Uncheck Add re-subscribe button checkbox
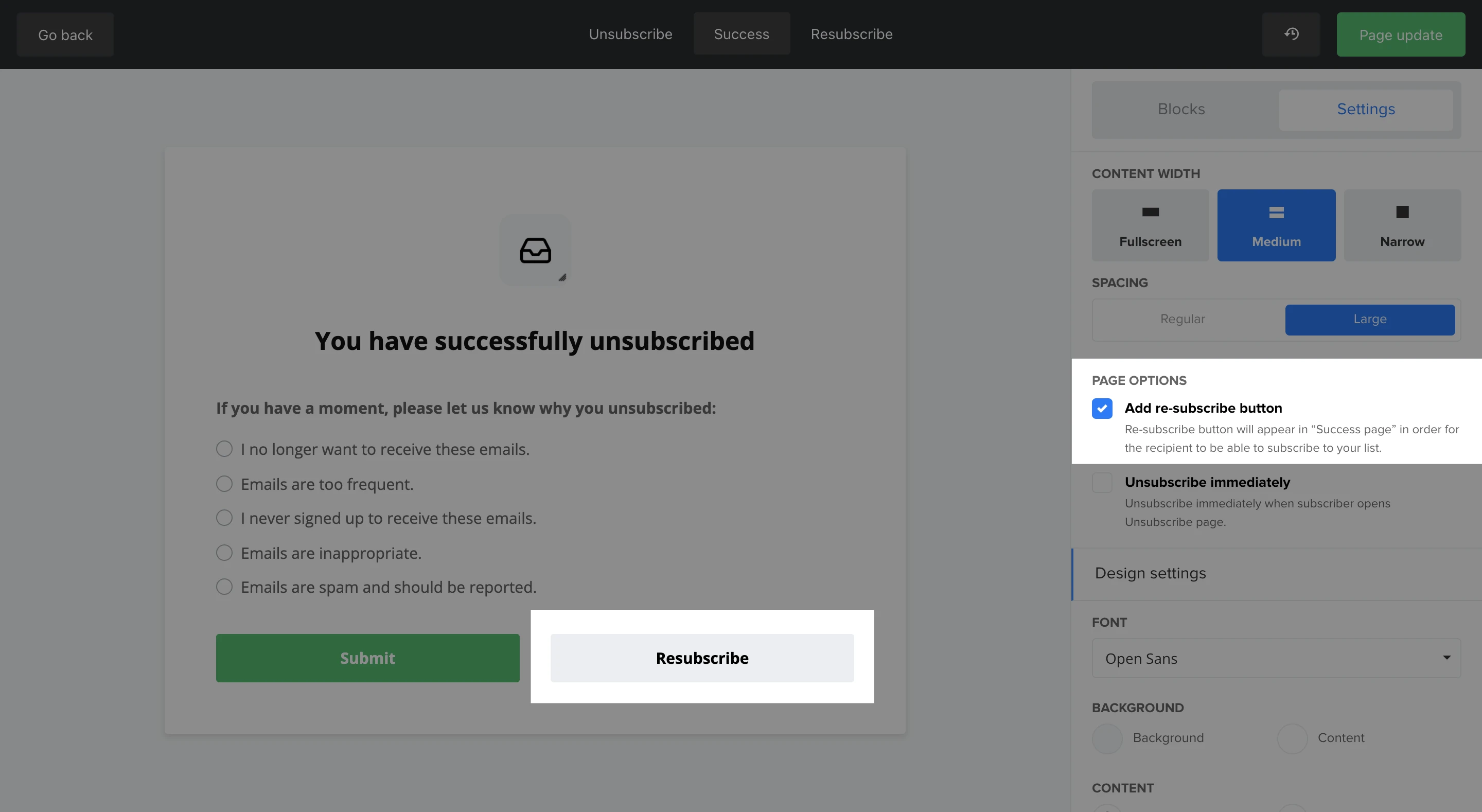 pyautogui.click(x=1102, y=409)
